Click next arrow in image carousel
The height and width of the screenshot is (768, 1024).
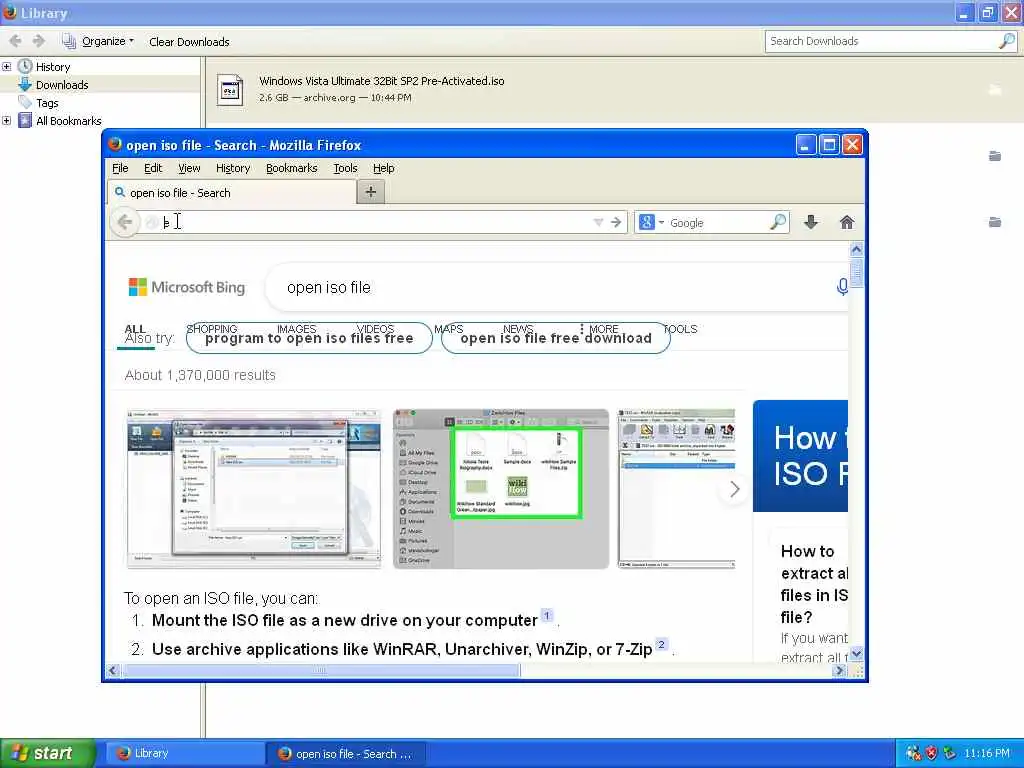click(x=734, y=489)
